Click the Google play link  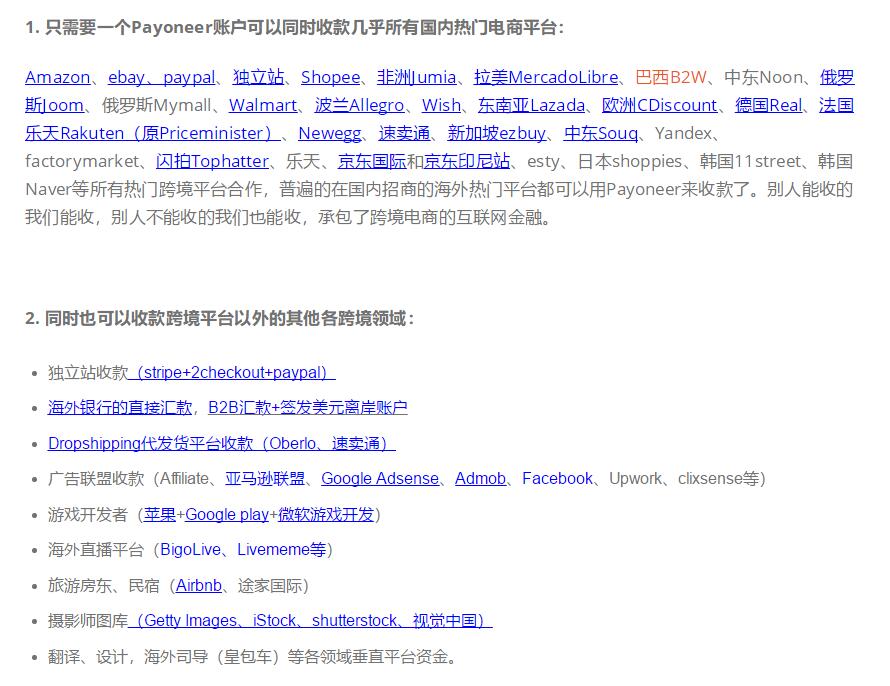point(227,515)
